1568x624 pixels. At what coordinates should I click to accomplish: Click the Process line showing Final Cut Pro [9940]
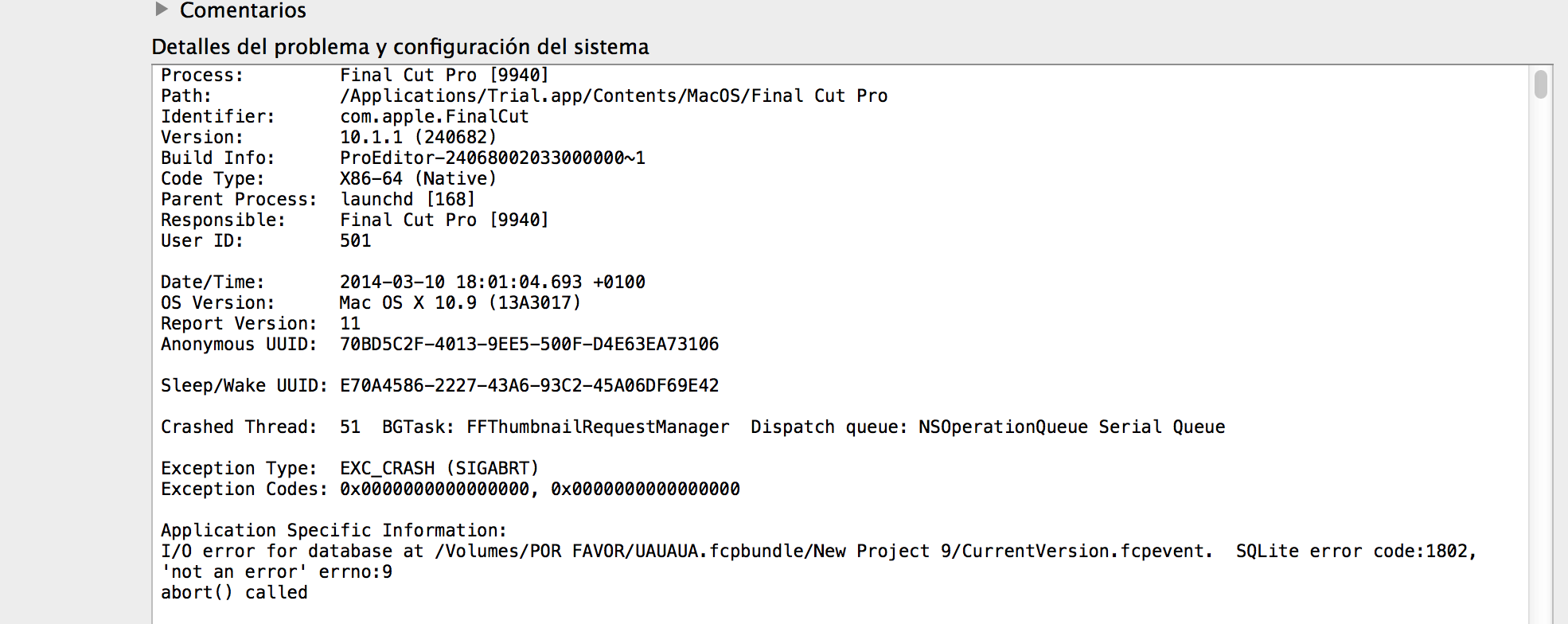[x=355, y=75]
